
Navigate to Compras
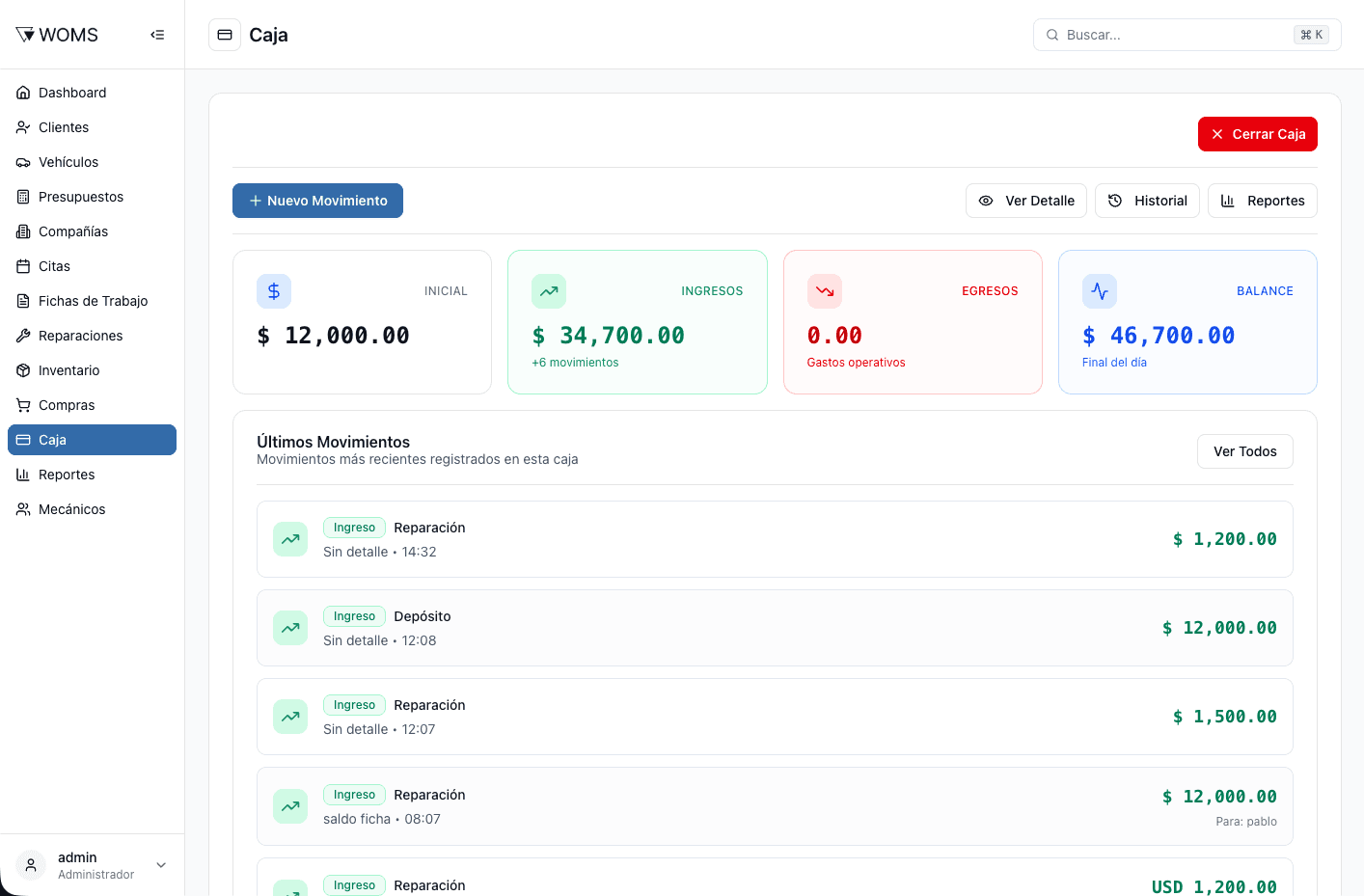pyautogui.click(x=92, y=405)
